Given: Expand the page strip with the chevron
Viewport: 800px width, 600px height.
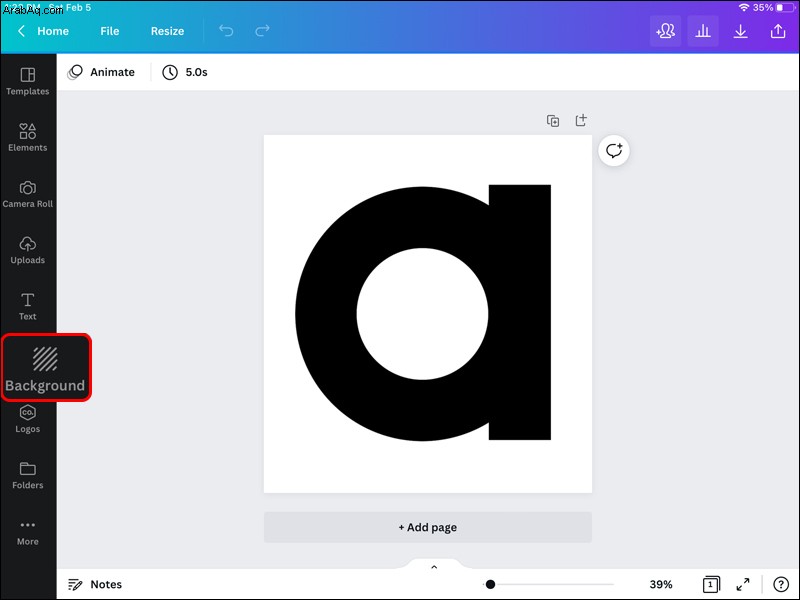Looking at the screenshot, I should point(434,567).
